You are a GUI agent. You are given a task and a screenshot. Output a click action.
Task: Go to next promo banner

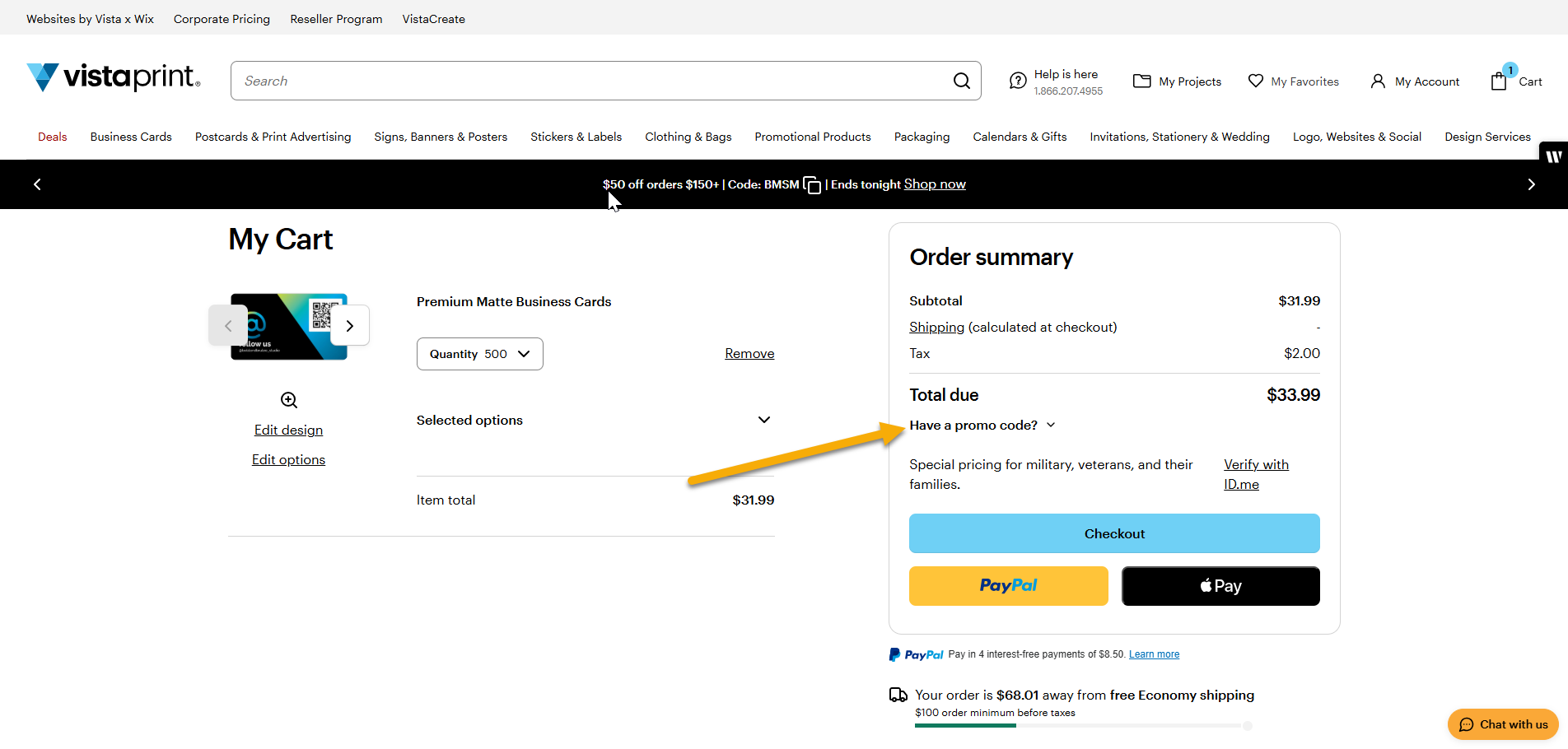pyautogui.click(x=1531, y=184)
